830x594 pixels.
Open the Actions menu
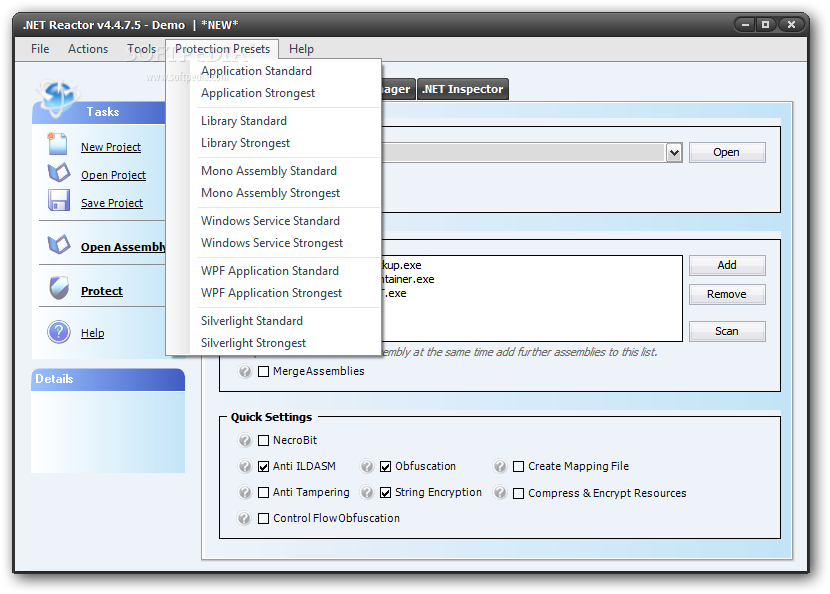click(88, 49)
